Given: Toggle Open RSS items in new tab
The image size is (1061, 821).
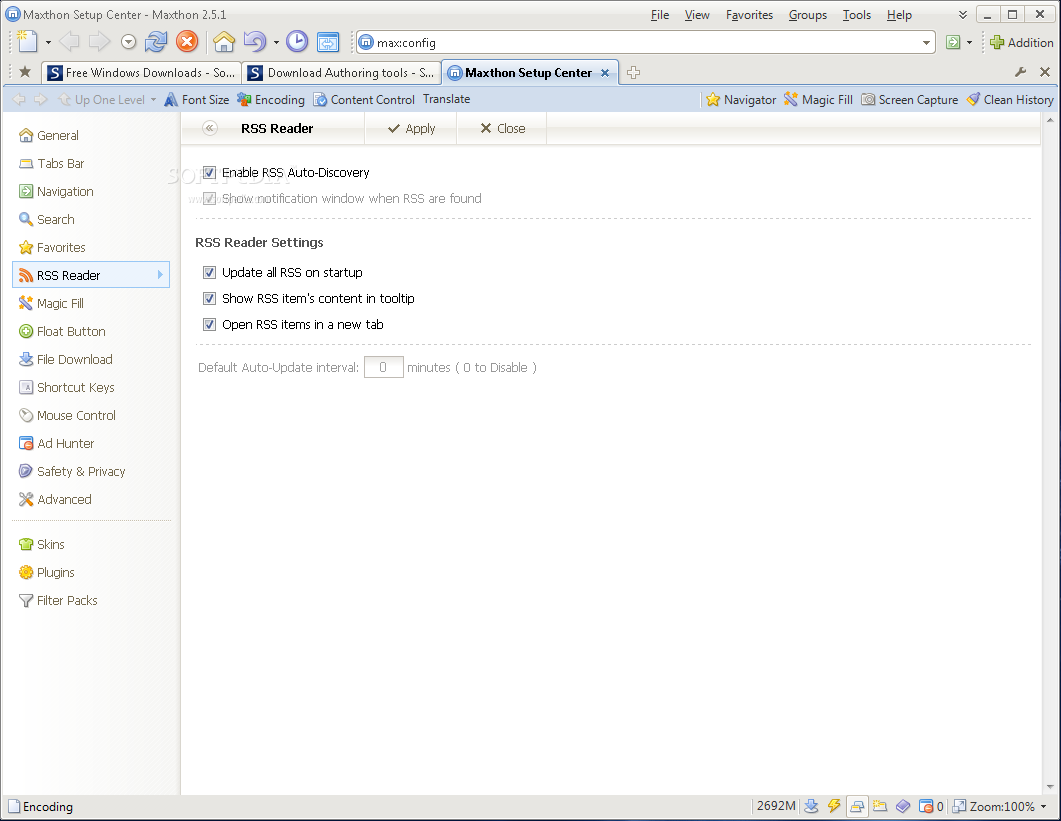Looking at the screenshot, I should coord(209,324).
